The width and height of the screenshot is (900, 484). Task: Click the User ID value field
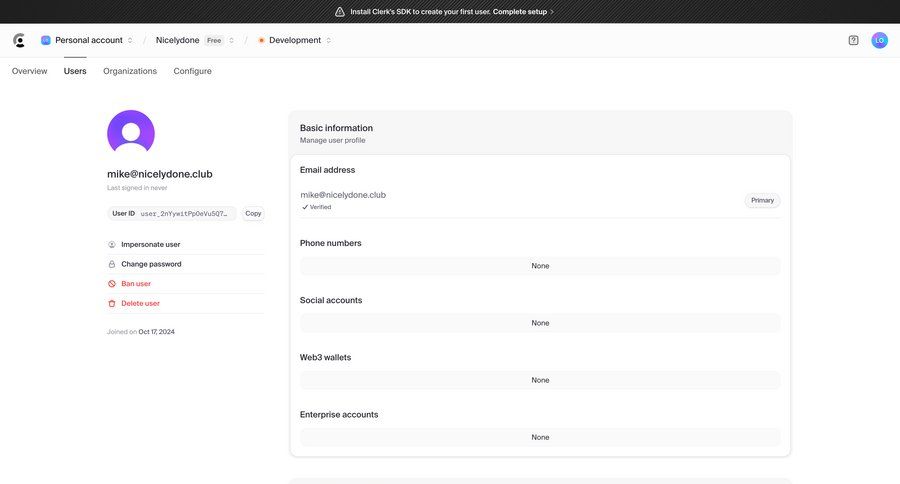click(x=172, y=214)
